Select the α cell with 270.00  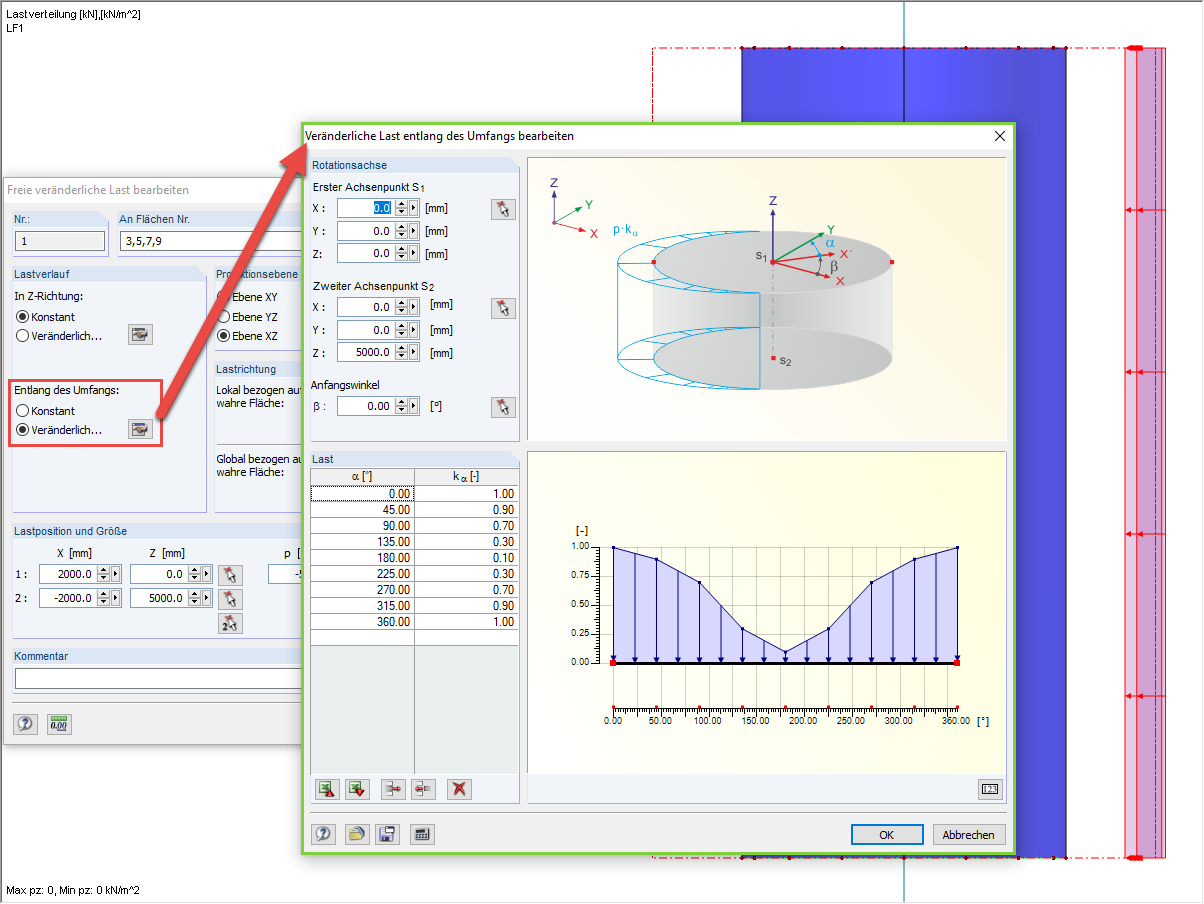pos(362,590)
